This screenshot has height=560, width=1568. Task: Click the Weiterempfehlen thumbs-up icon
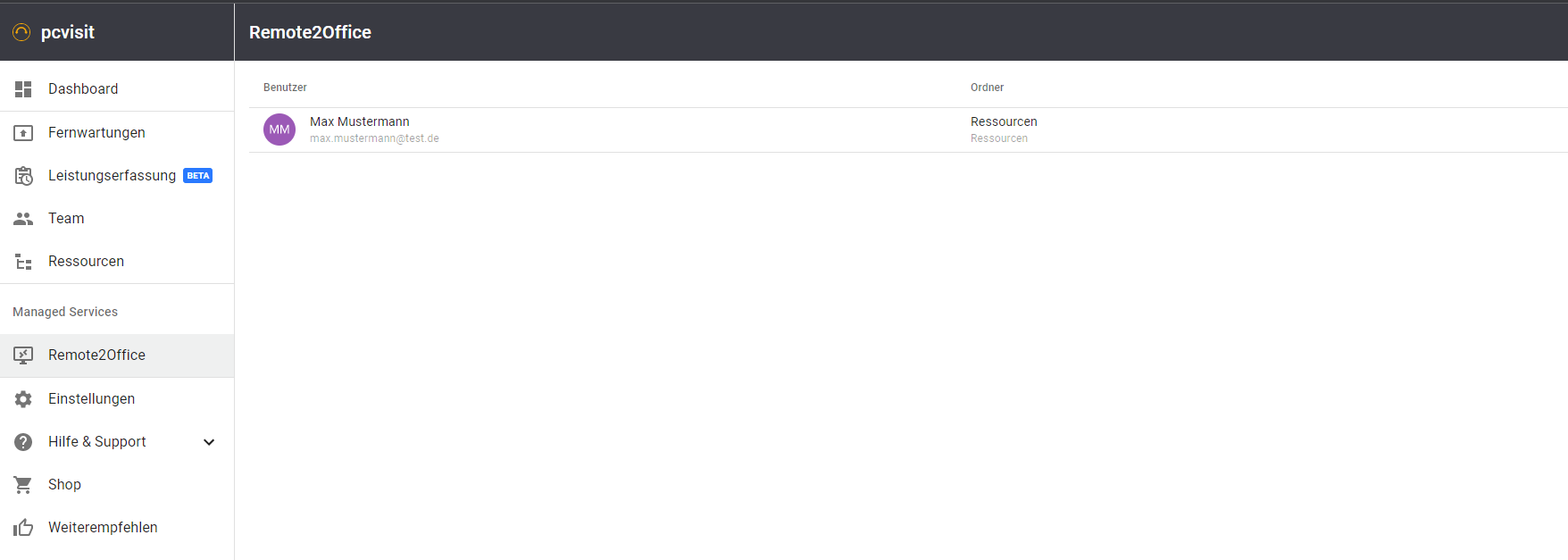click(23, 528)
